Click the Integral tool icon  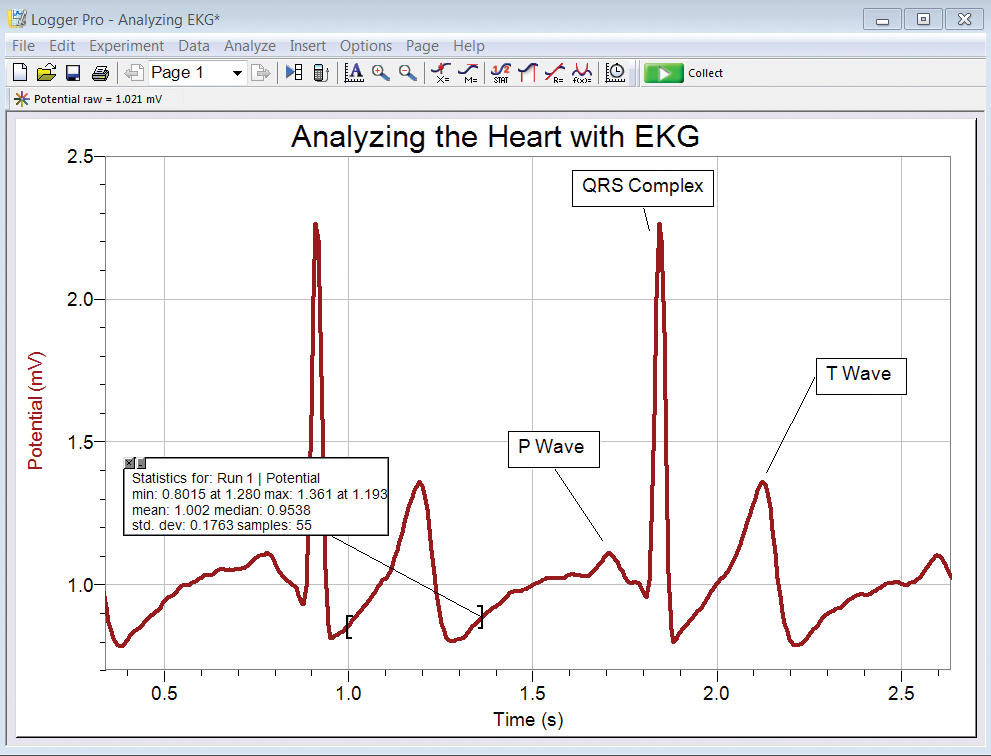point(529,73)
